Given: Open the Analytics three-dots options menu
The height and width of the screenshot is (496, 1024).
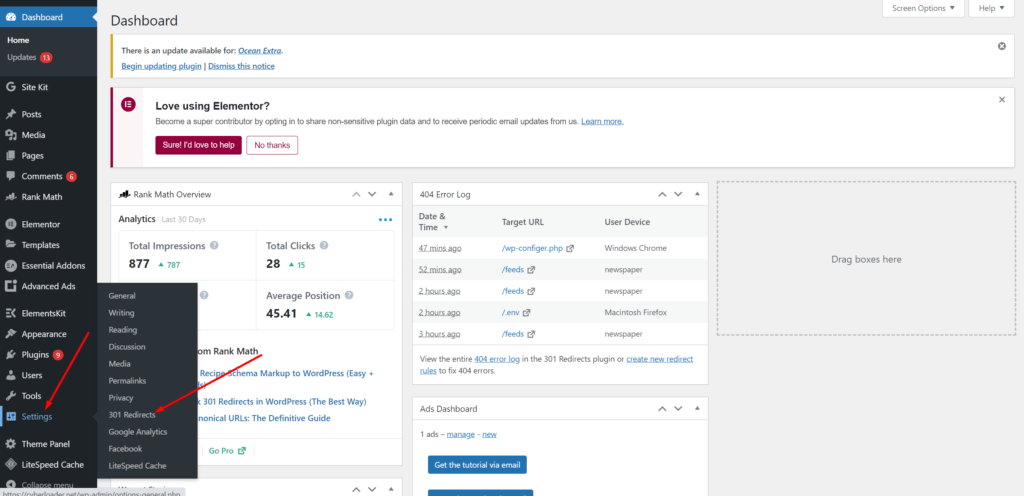Looking at the screenshot, I should pyautogui.click(x=385, y=220).
